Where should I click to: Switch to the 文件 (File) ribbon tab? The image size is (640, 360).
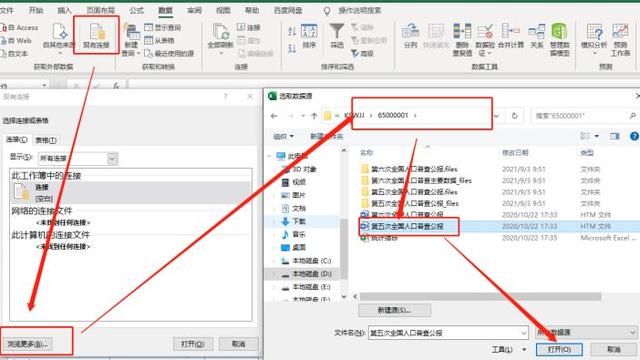tap(7, 10)
